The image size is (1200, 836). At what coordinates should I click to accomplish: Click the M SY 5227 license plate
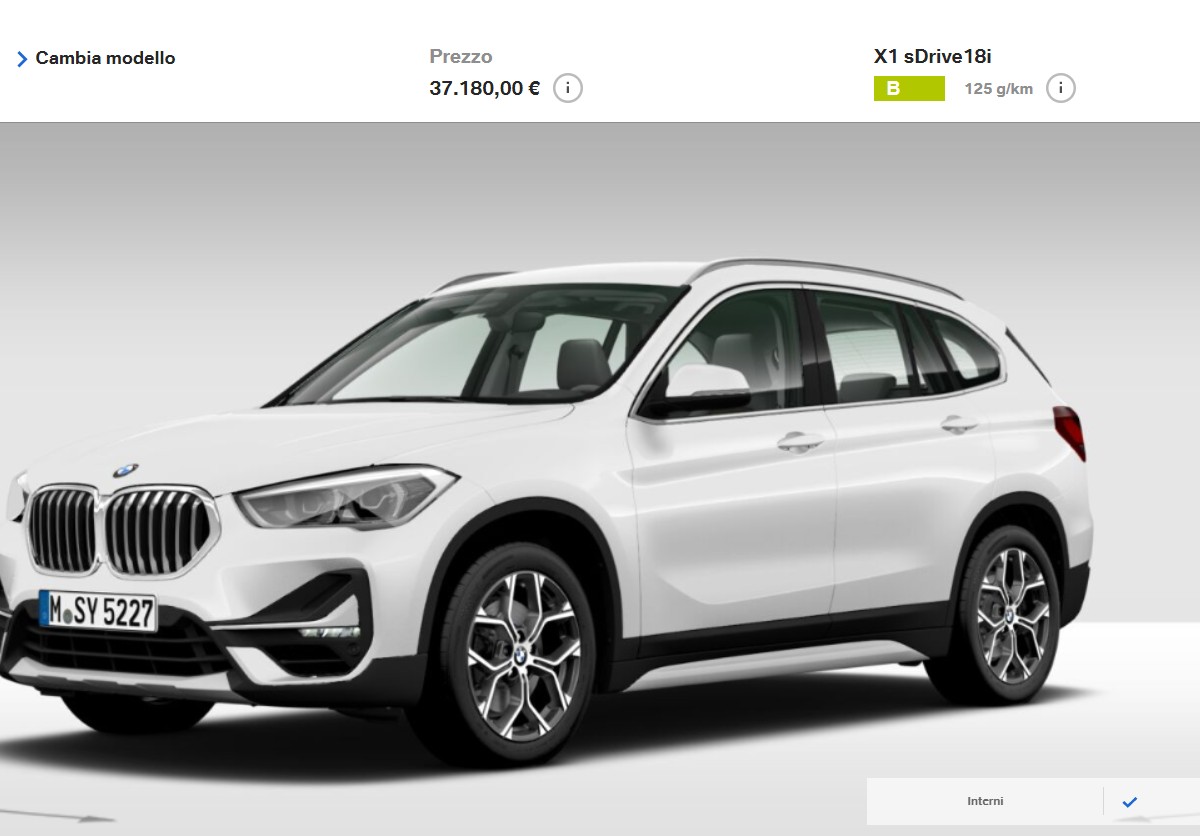point(98,611)
